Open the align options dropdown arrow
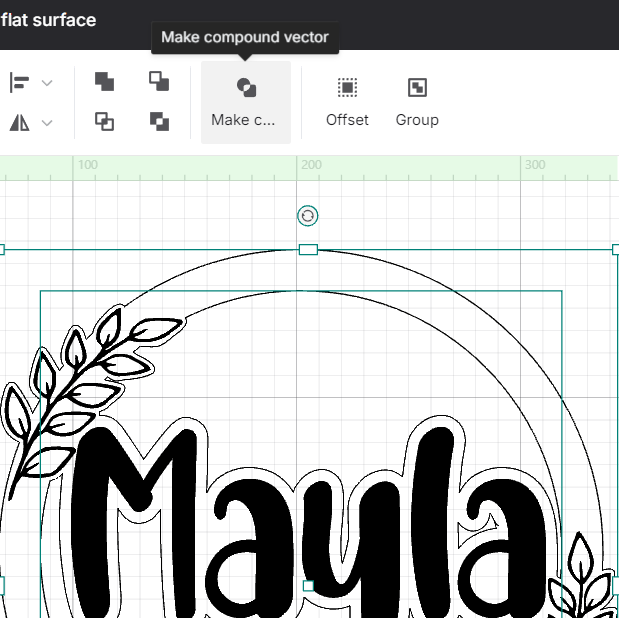Image resolution: width=619 pixels, height=618 pixels. pyautogui.click(x=47, y=83)
